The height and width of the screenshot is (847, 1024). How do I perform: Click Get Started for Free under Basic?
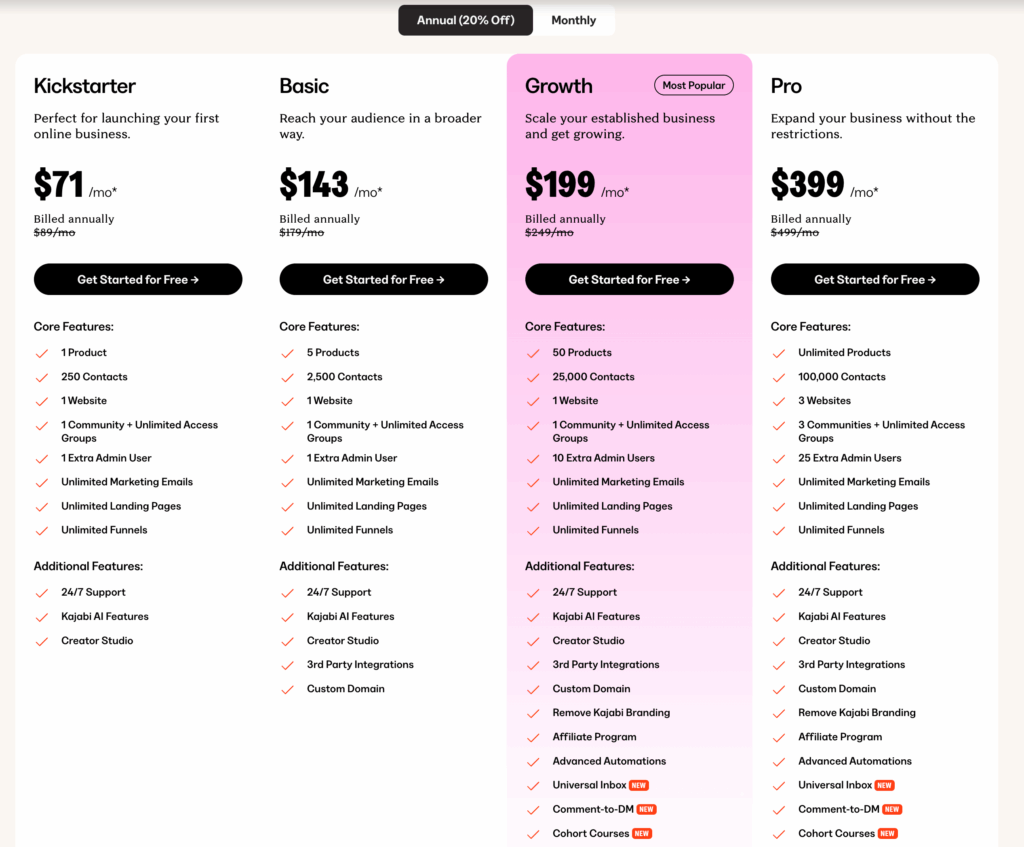[x=384, y=280]
